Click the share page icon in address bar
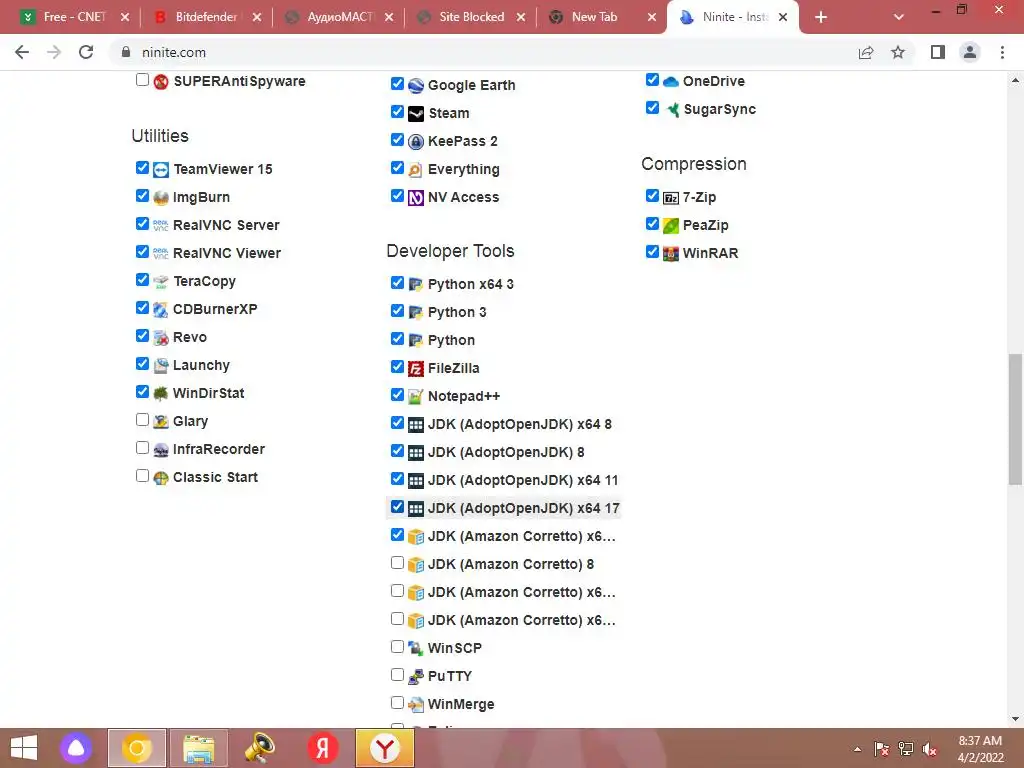The height and width of the screenshot is (768, 1024). click(x=866, y=52)
